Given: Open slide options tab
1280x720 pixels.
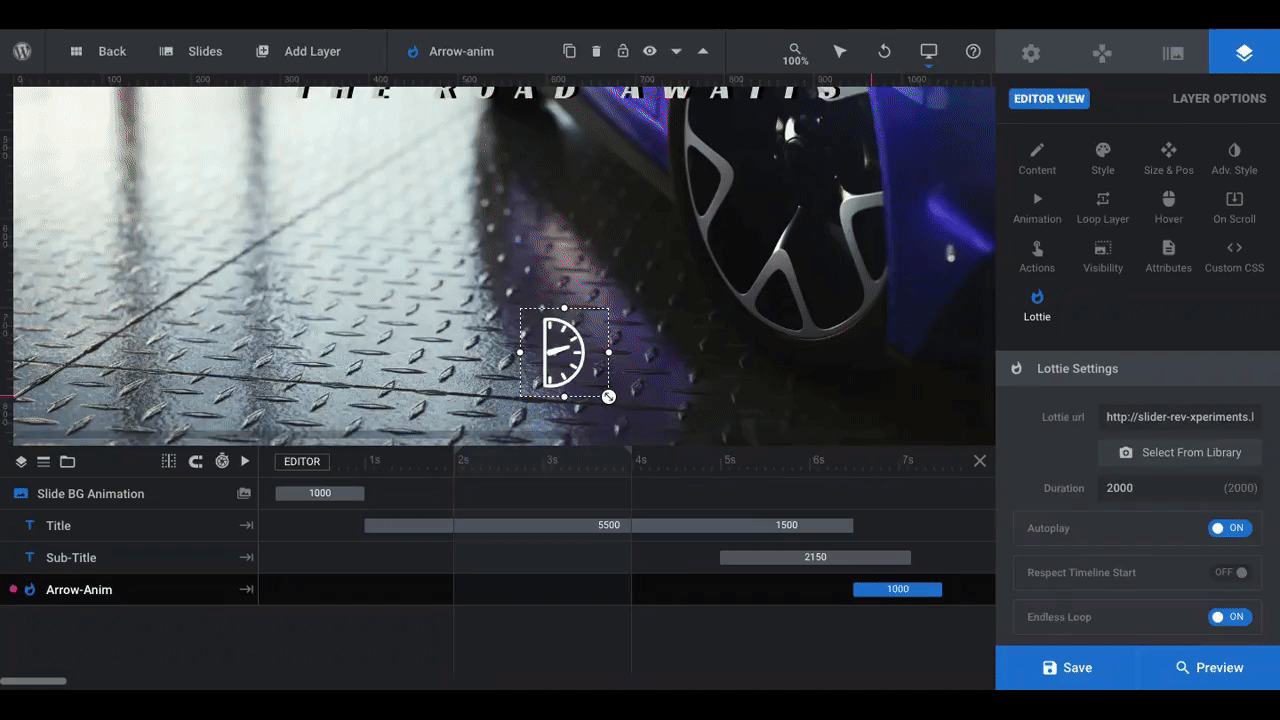Looking at the screenshot, I should pyautogui.click(x=1173, y=53).
